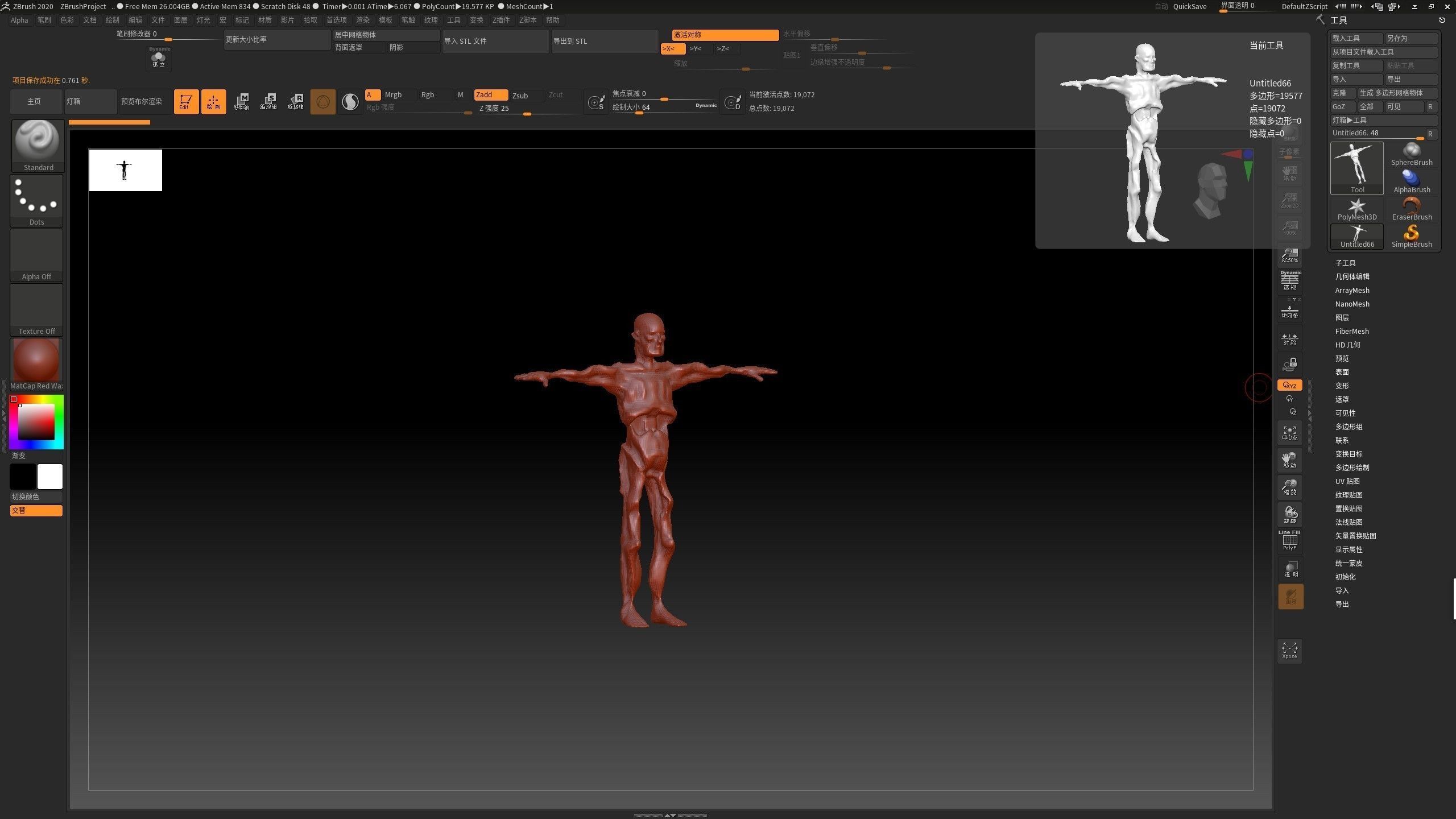
Task: Select the SimpleBrush tool
Action: pyautogui.click(x=1412, y=237)
